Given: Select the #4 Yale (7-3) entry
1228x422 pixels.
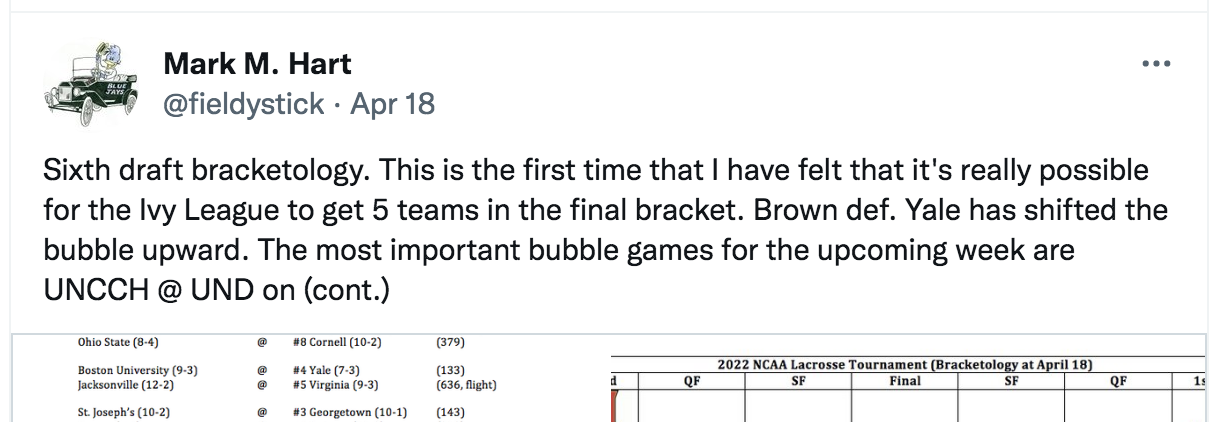Looking at the screenshot, I should (325, 371).
